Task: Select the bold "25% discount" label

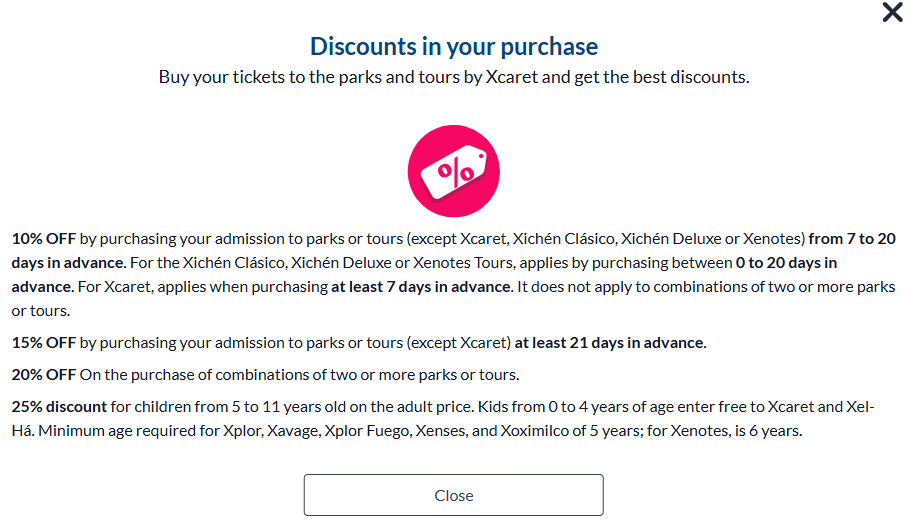Action: [59, 407]
